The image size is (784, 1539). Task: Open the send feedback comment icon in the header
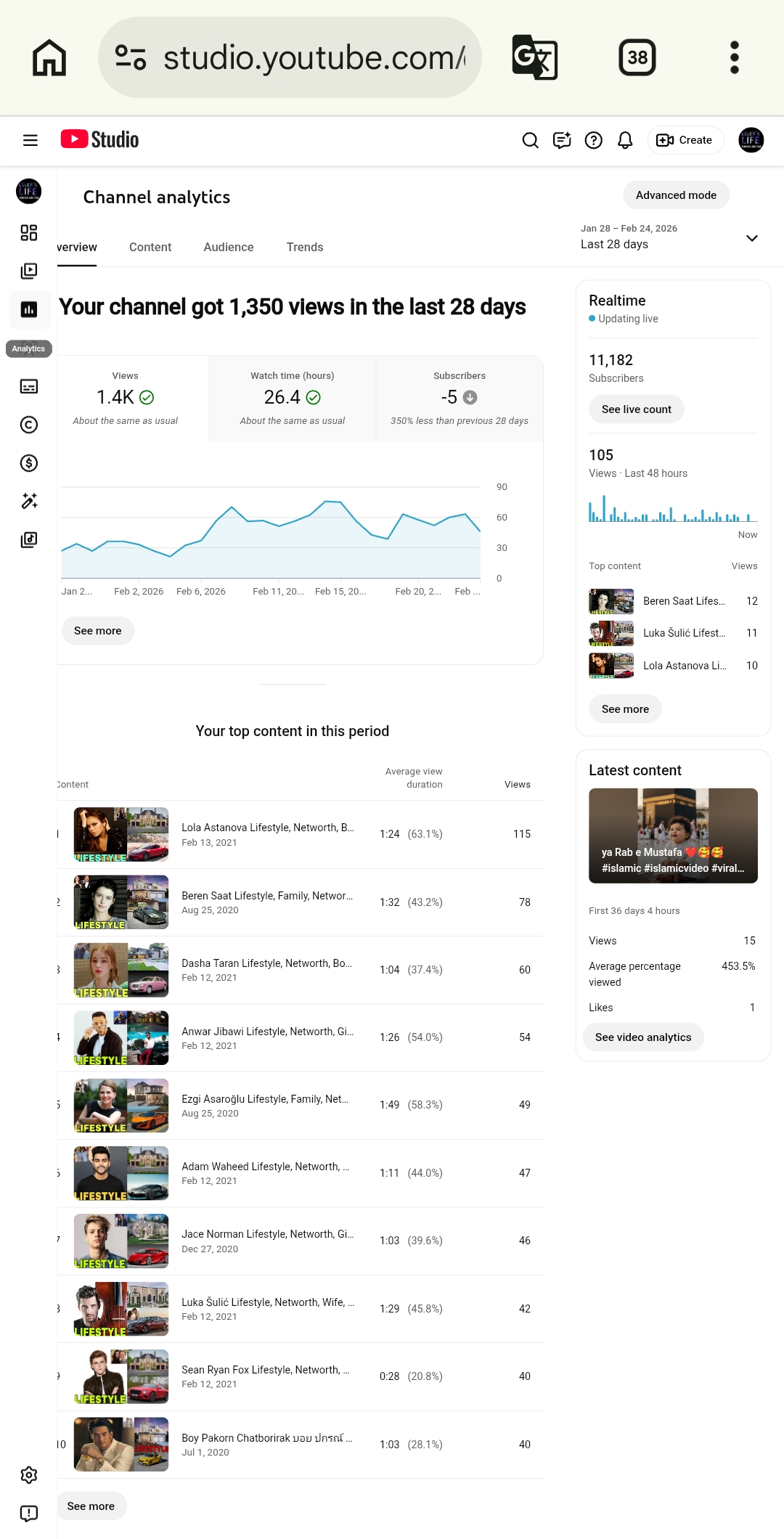[562, 140]
